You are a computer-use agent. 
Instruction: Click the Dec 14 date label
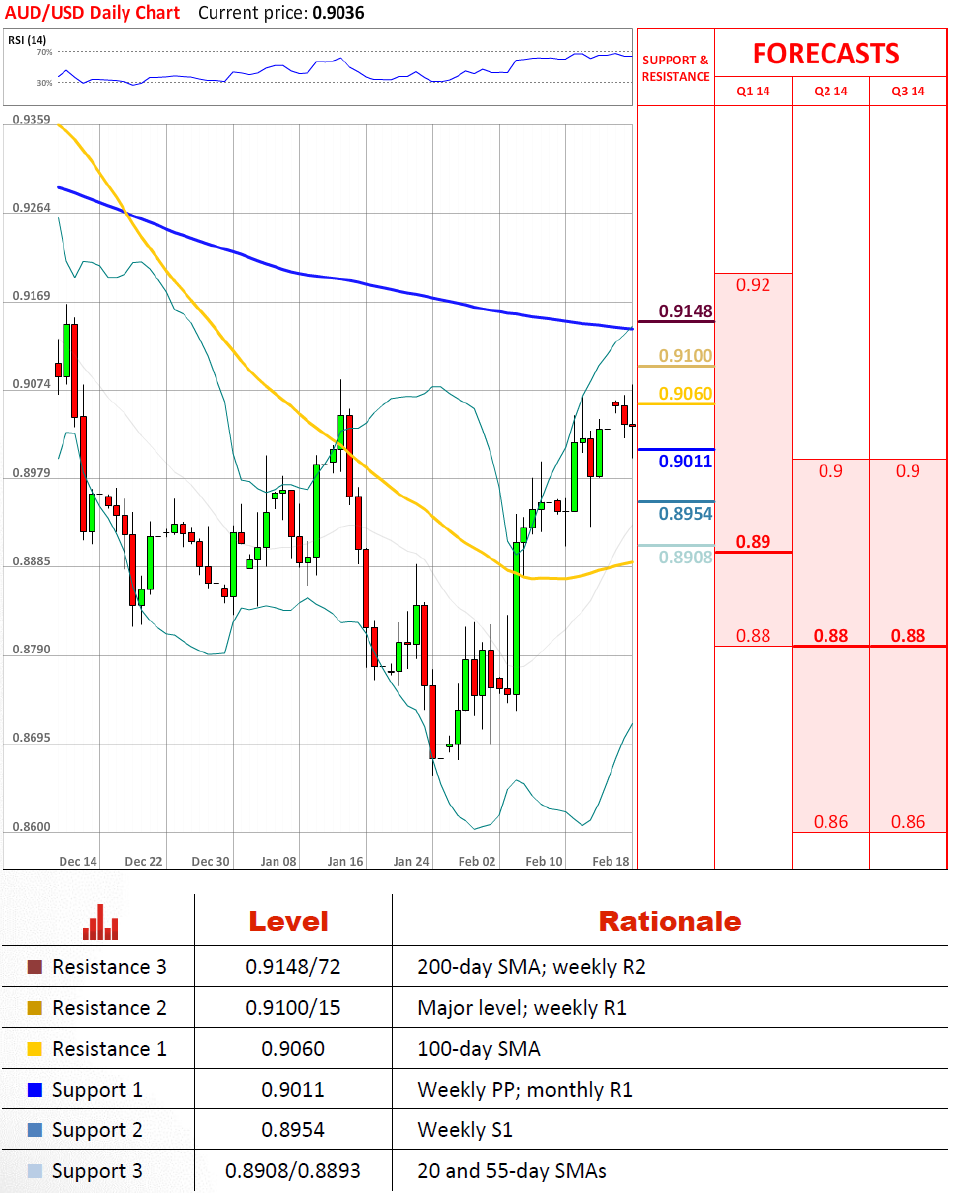(78, 861)
